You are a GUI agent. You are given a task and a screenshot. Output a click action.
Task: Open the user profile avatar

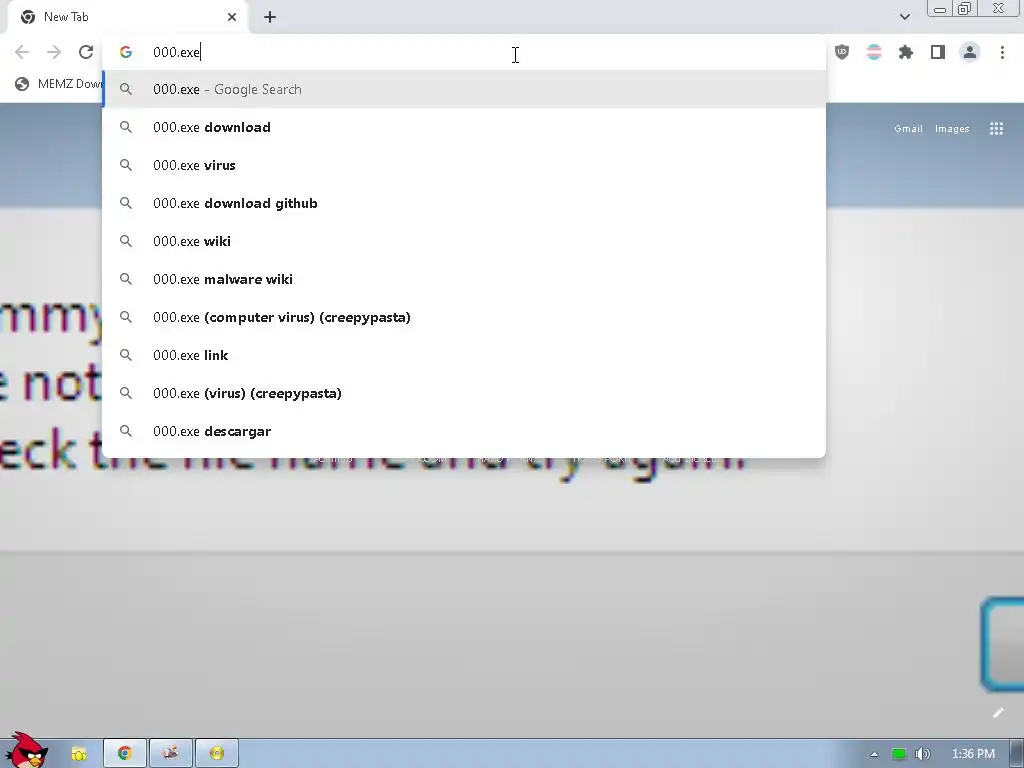pyautogui.click(x=970, y=52)
